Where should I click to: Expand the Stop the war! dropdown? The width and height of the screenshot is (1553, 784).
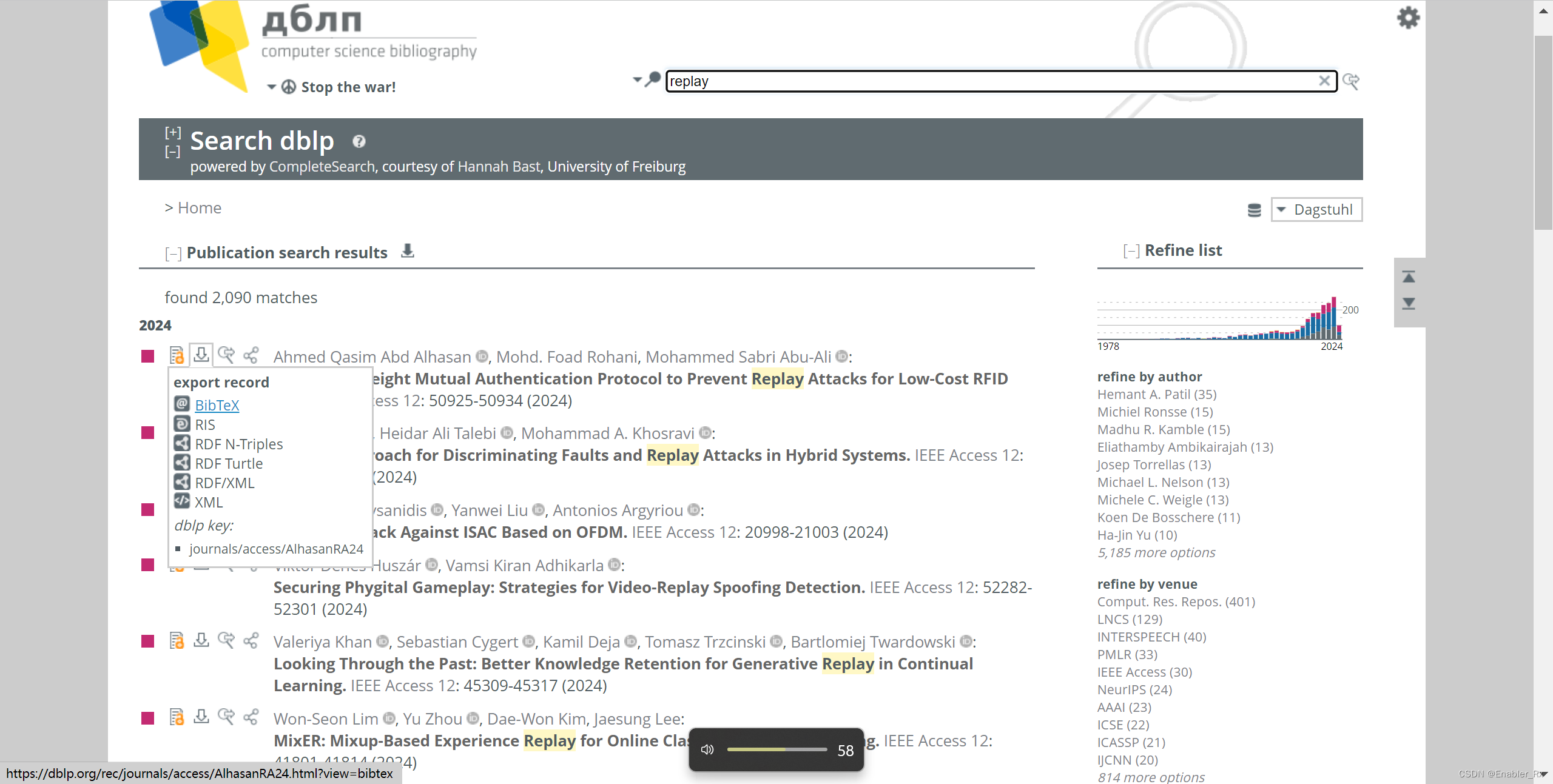click(272, 87)
